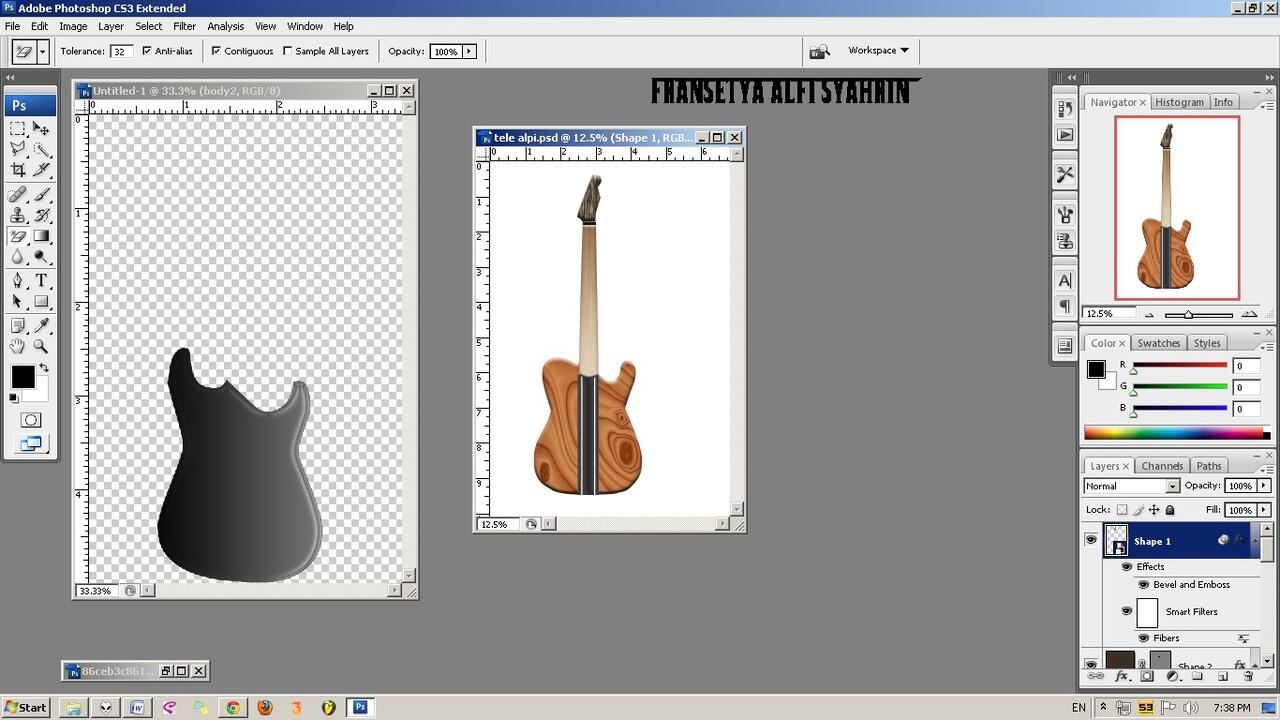Select the Crop tool
Viewport: 1280px width, 720px height.
[x=18, y=171]
